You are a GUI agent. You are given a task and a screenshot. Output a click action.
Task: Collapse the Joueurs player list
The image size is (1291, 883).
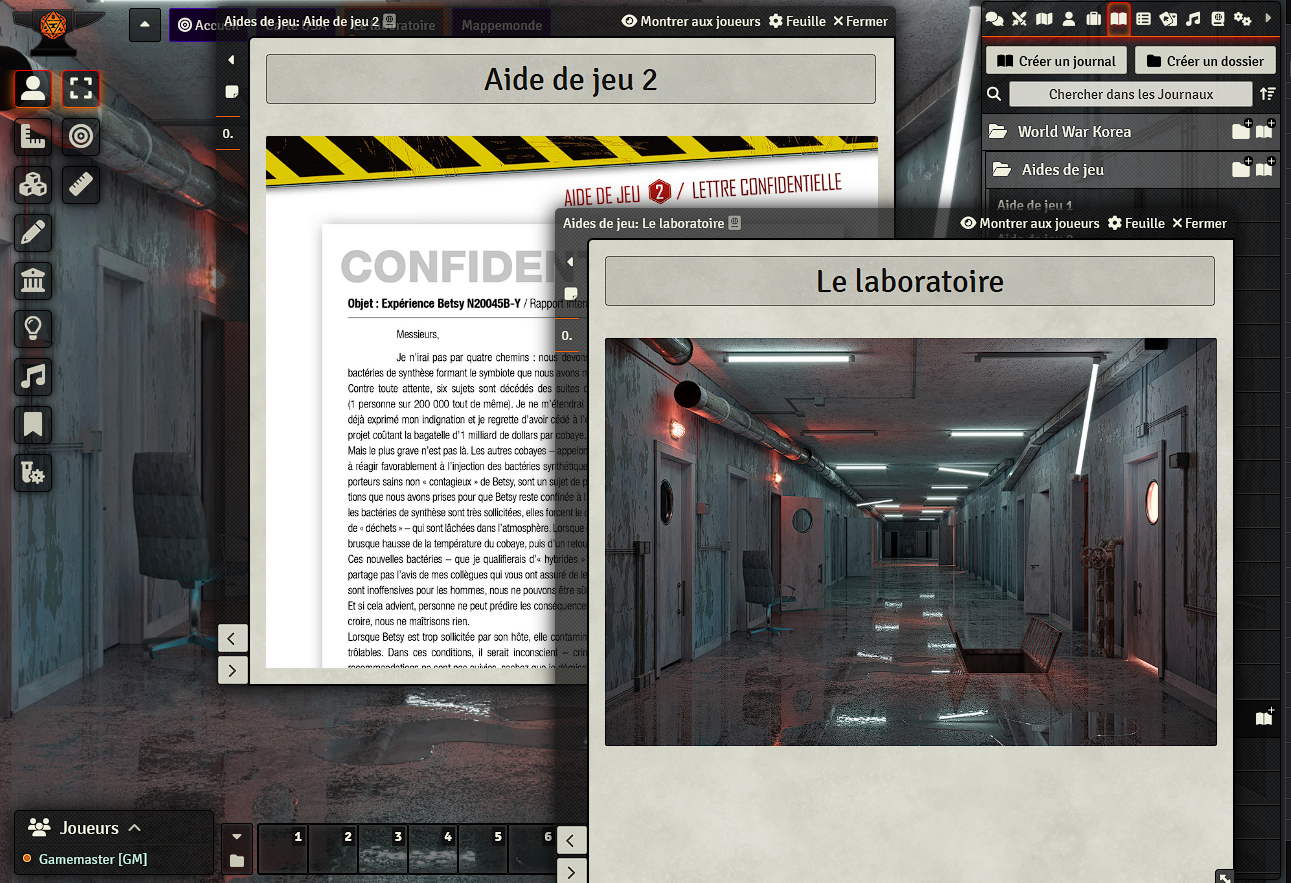[x=135, y=828]
